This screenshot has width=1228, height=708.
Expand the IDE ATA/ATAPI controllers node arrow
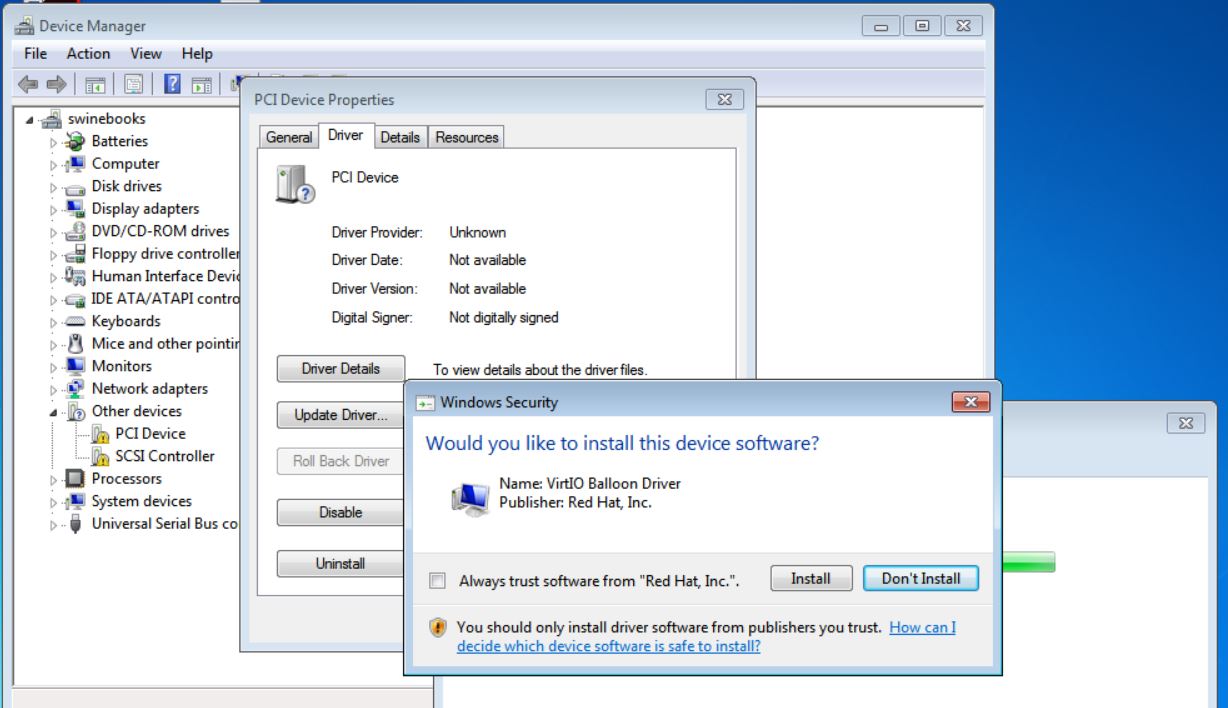click(x=54, y=299)
